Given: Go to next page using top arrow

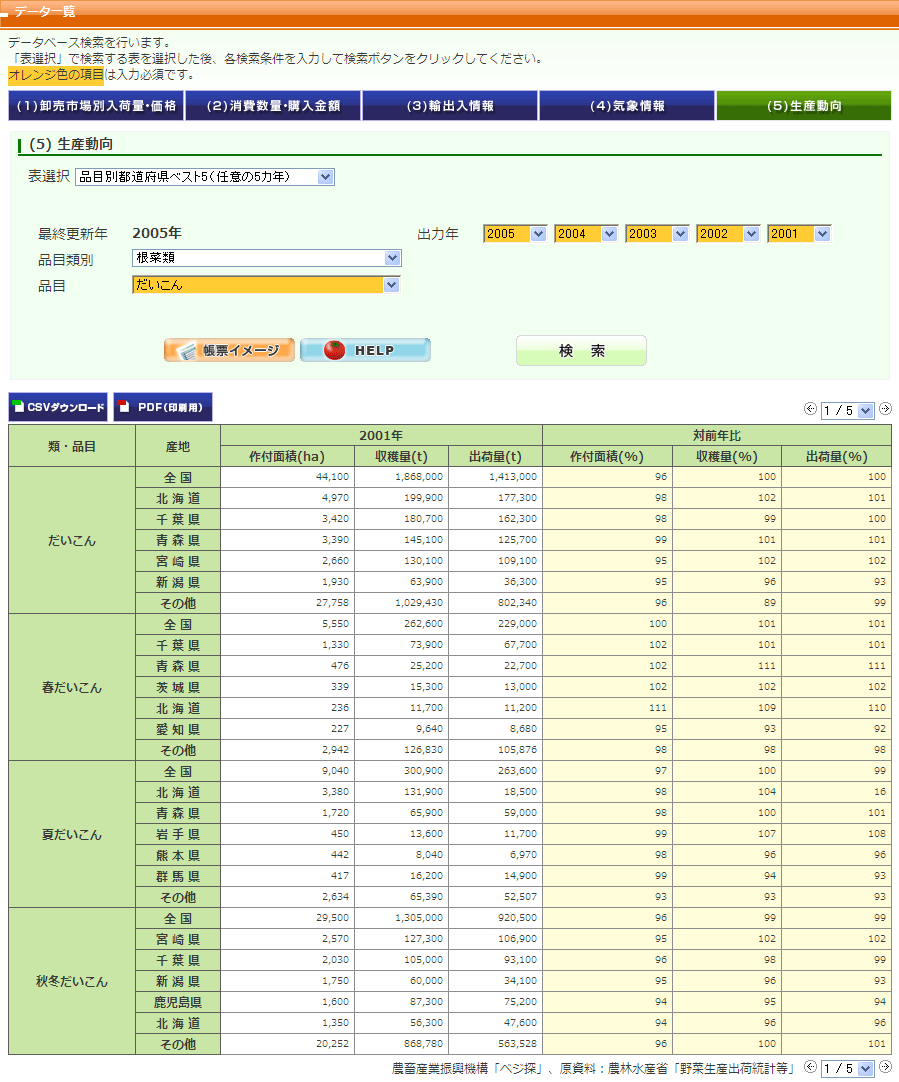Looking at the screenshot, I should (885, 409).
